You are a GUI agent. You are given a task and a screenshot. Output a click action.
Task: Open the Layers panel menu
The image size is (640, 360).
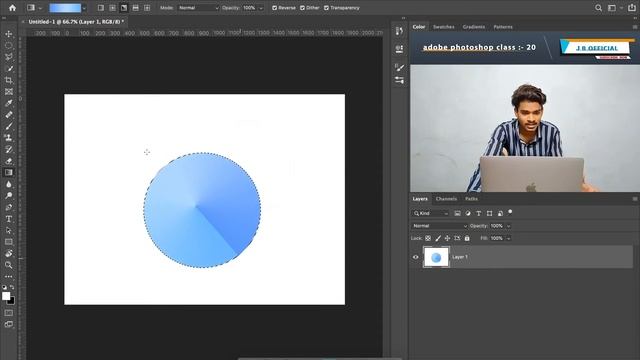click(635, 199)
